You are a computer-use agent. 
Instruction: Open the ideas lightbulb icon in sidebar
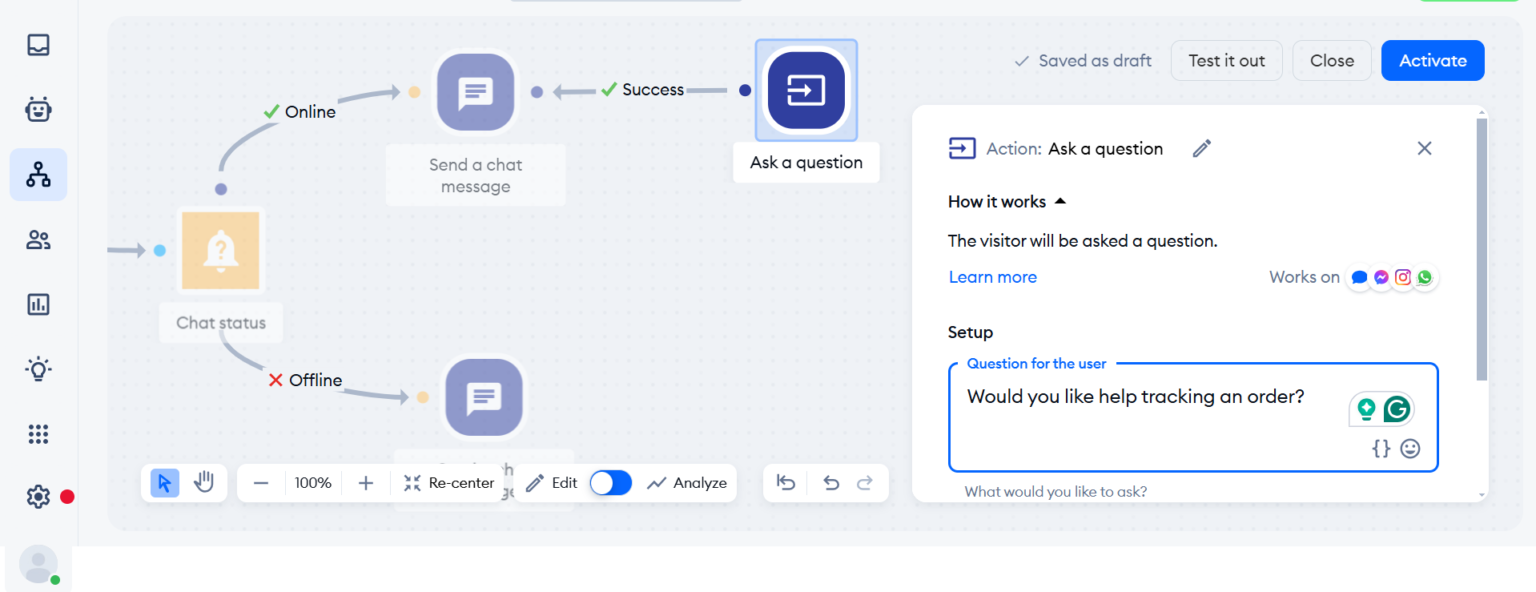click(x=38, y=368)
